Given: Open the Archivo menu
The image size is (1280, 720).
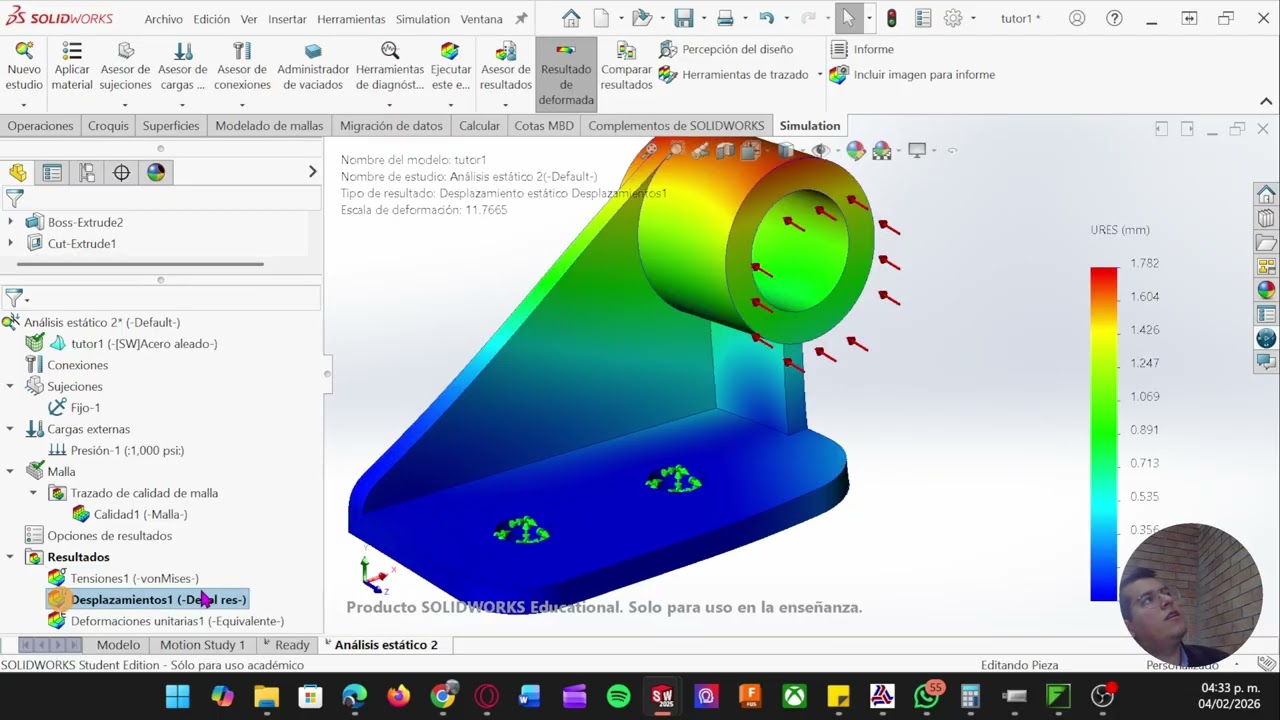Looking at the screenshot, I should pos(164,19).
